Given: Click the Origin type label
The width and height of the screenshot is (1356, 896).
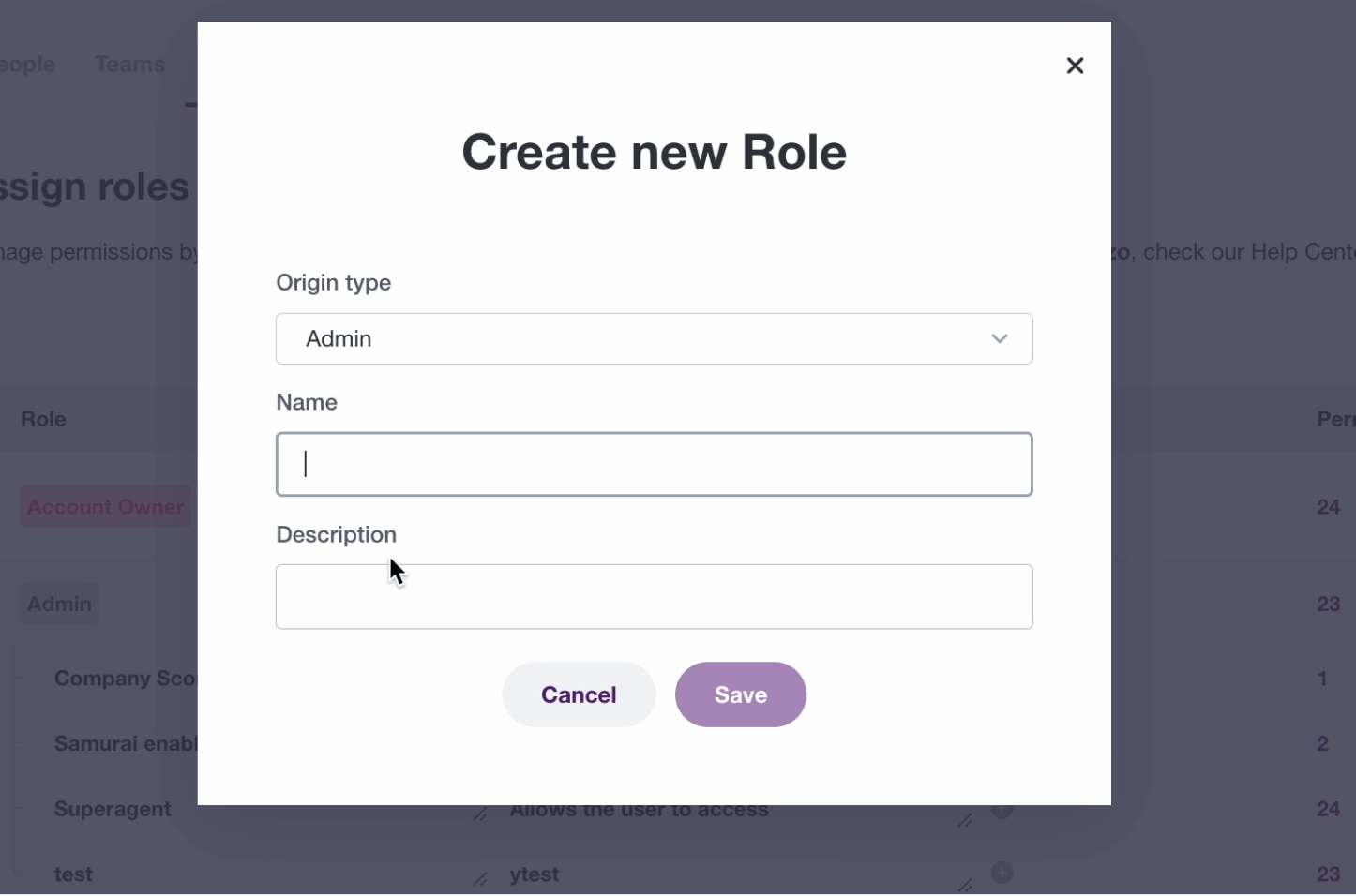Looking at the screenshot, I should 334,283.
